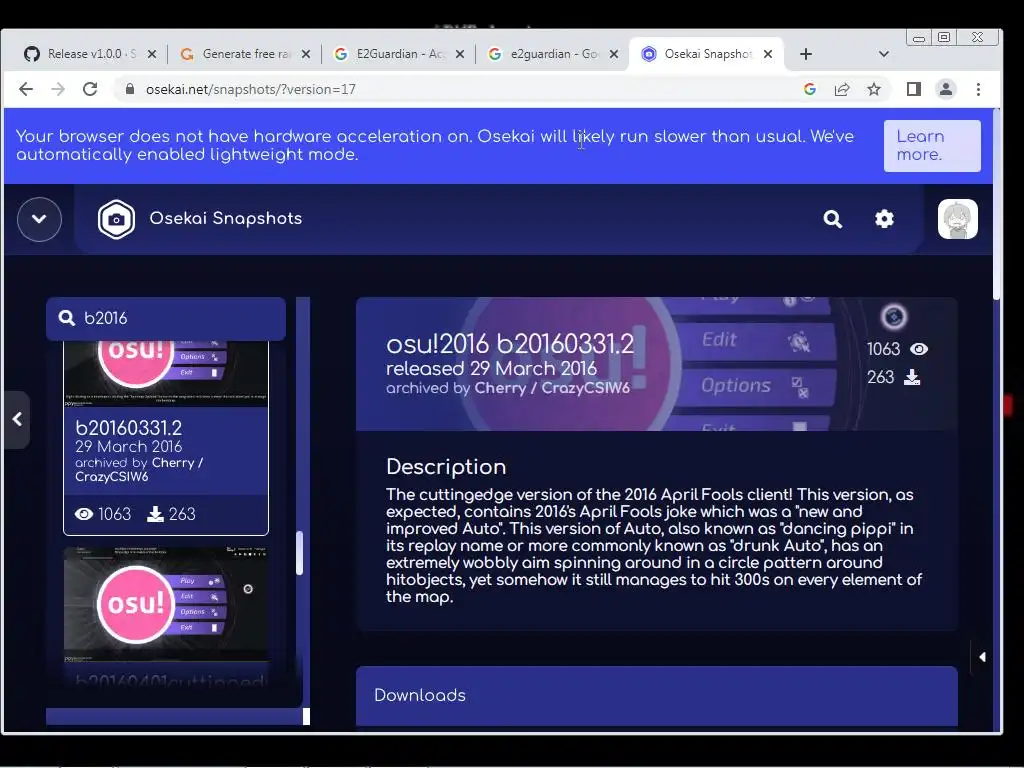1024x768 pixels.
Task: Expand the Osekai apps dropdown chevron
Action: click(x=39, y=219)
